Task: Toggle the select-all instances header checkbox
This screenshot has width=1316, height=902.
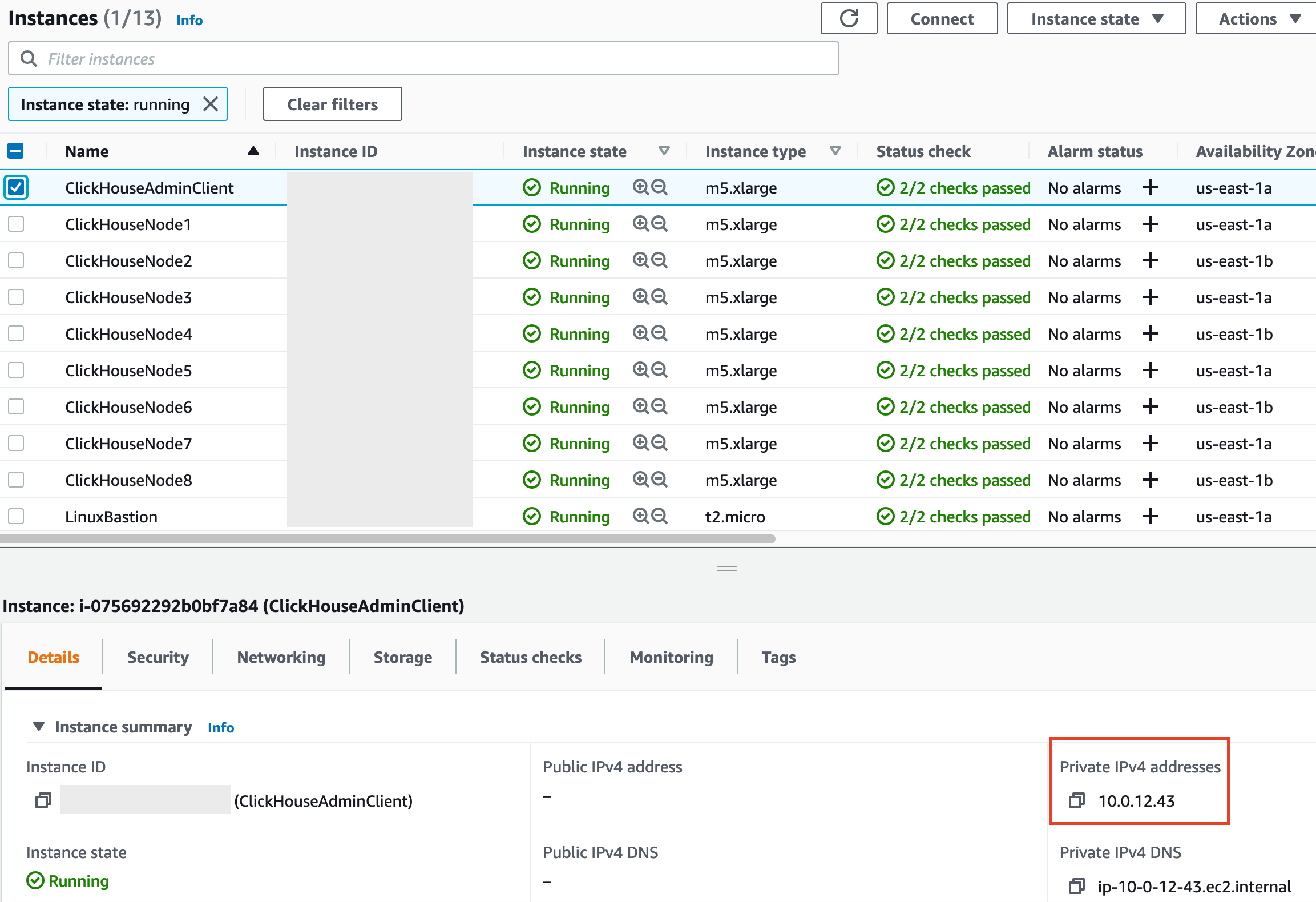Action: pos(15,151)
